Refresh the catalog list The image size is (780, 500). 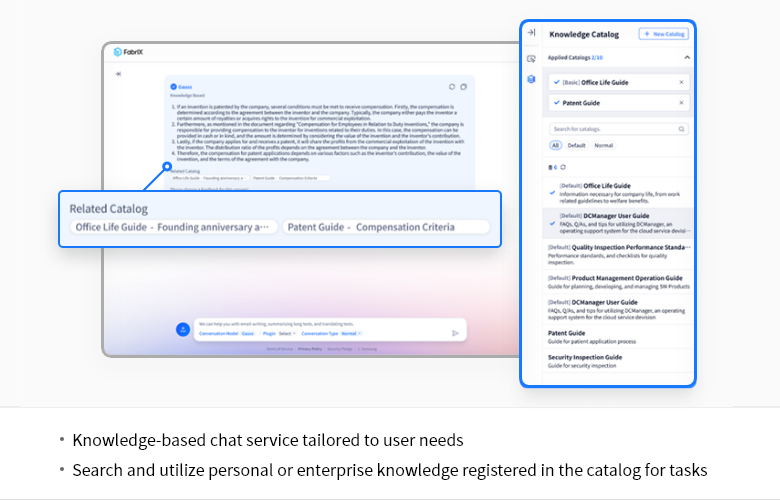coord(563,167)
